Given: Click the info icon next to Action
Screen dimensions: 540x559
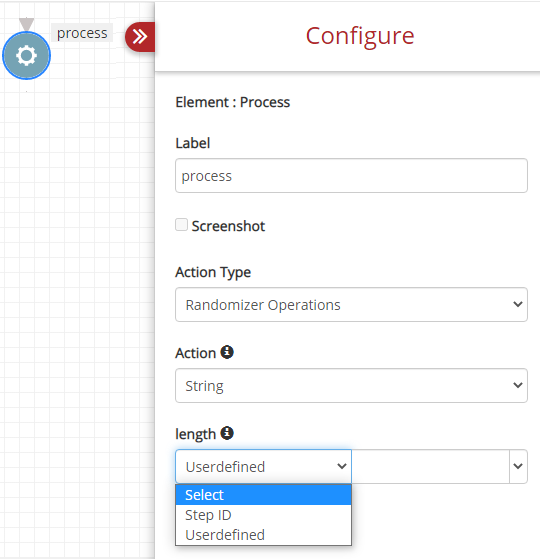Looking at the screenshot, I should (x=227, y=352).
